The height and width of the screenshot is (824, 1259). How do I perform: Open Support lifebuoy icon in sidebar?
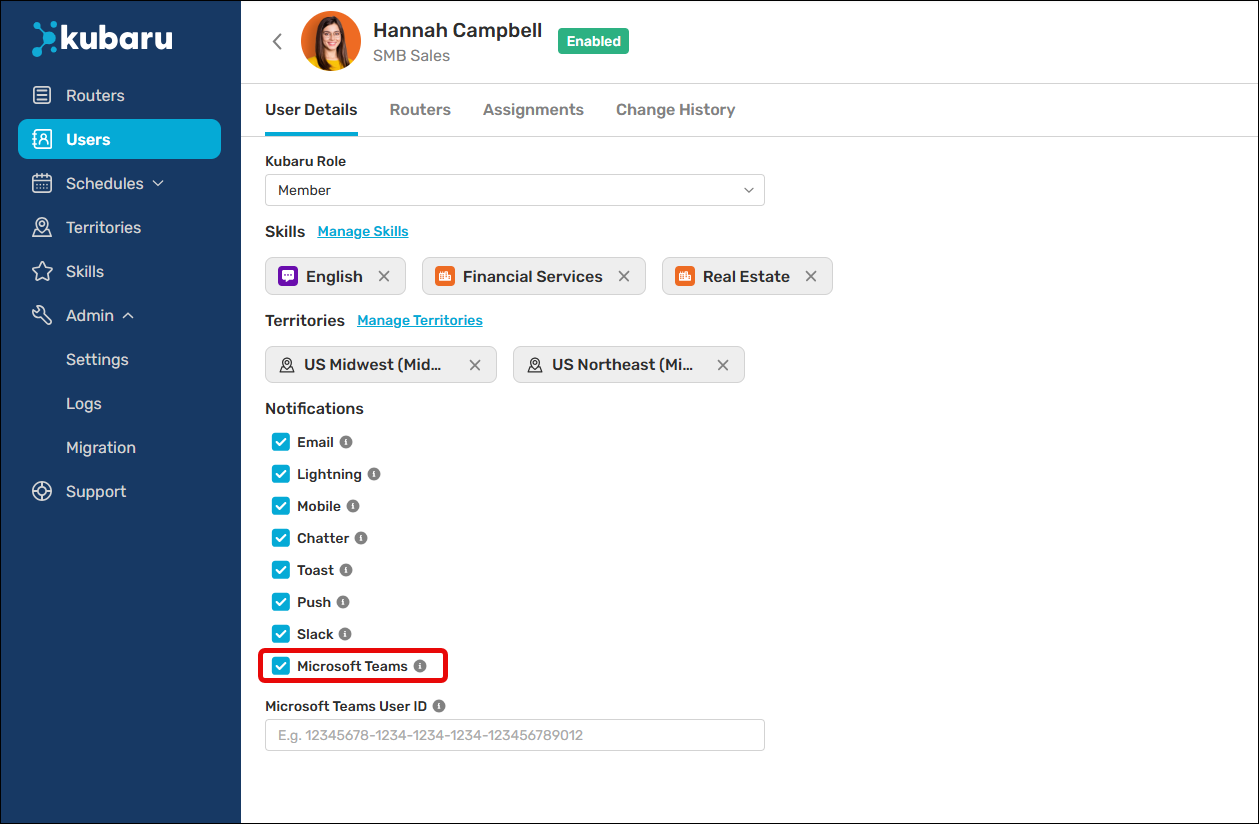42,492
